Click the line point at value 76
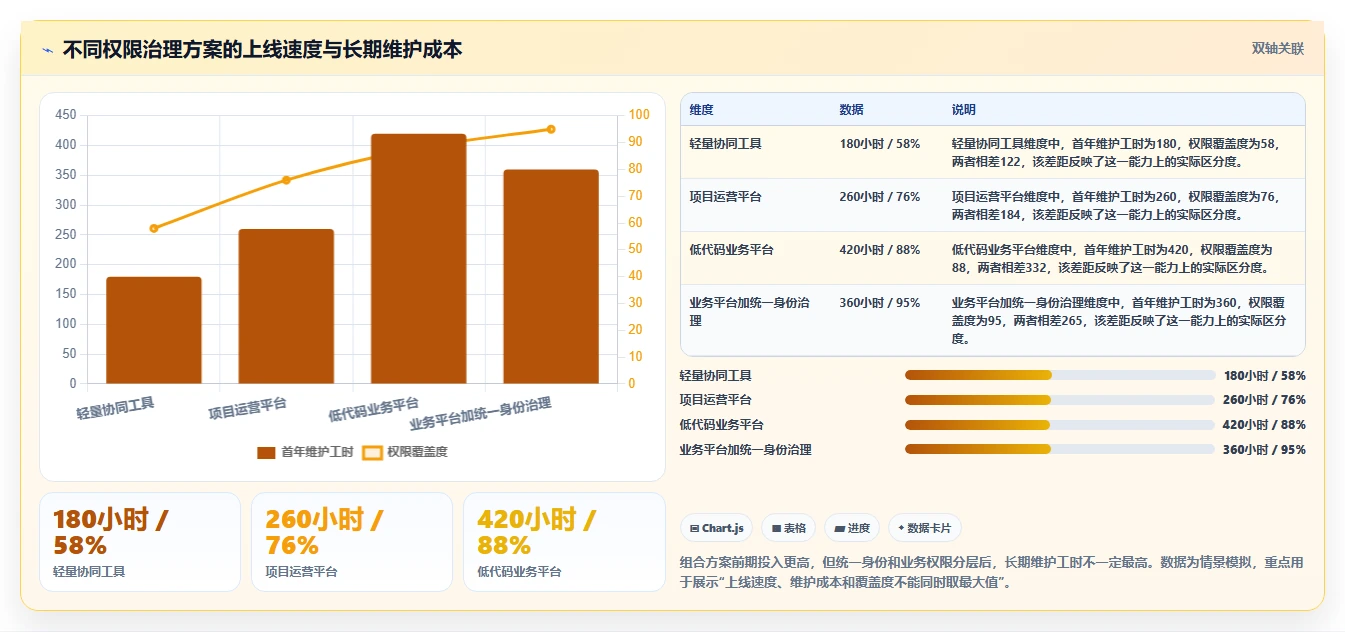The width and height of the screenshot is (1345, 632). [286, 180]
